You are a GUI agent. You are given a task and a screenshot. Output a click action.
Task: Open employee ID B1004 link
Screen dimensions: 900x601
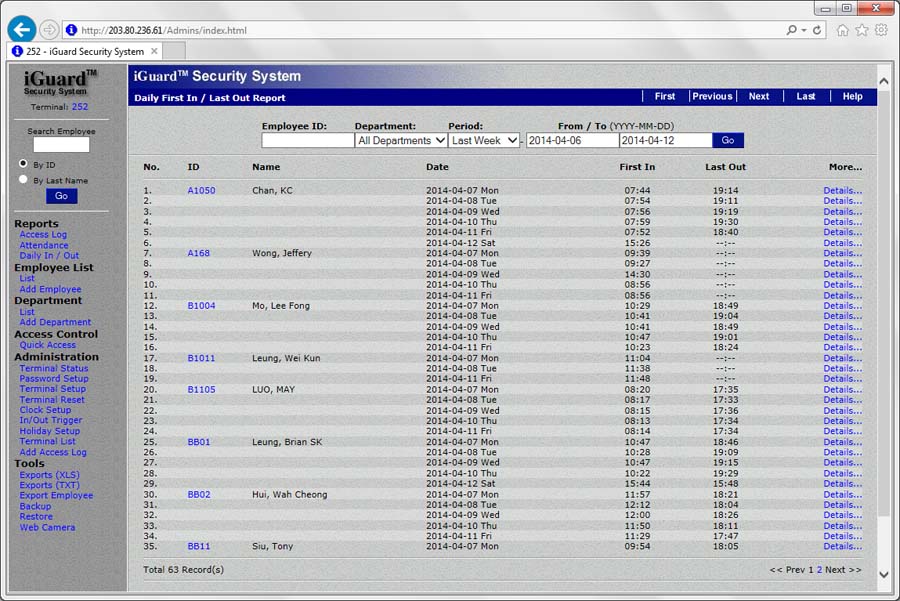click(x=201, y=305)
